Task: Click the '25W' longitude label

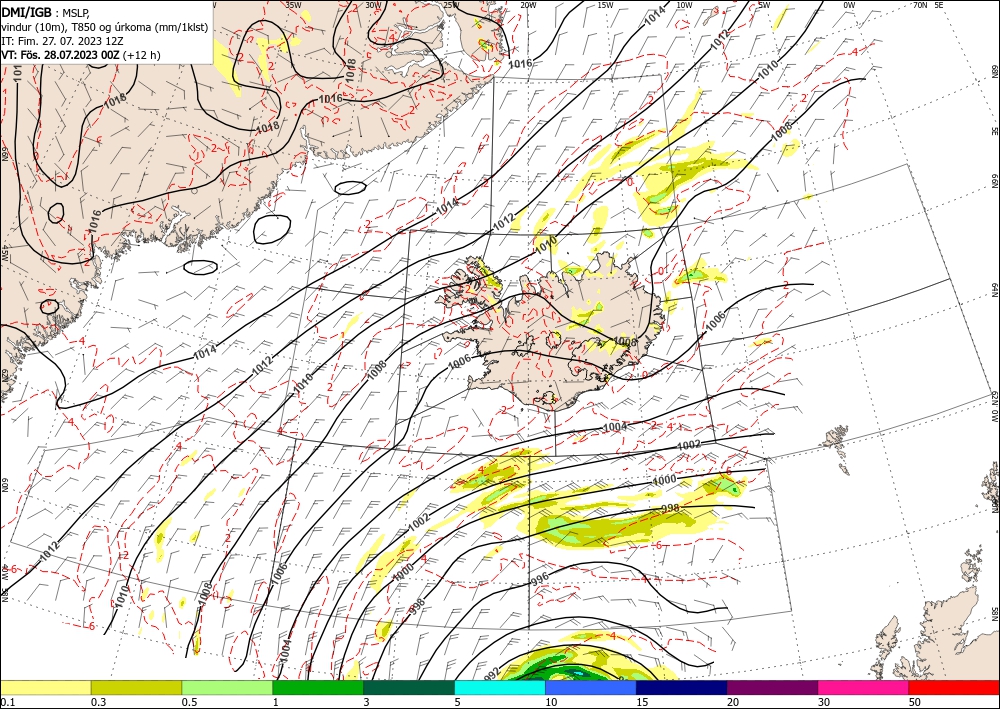Action: point(451,5)
